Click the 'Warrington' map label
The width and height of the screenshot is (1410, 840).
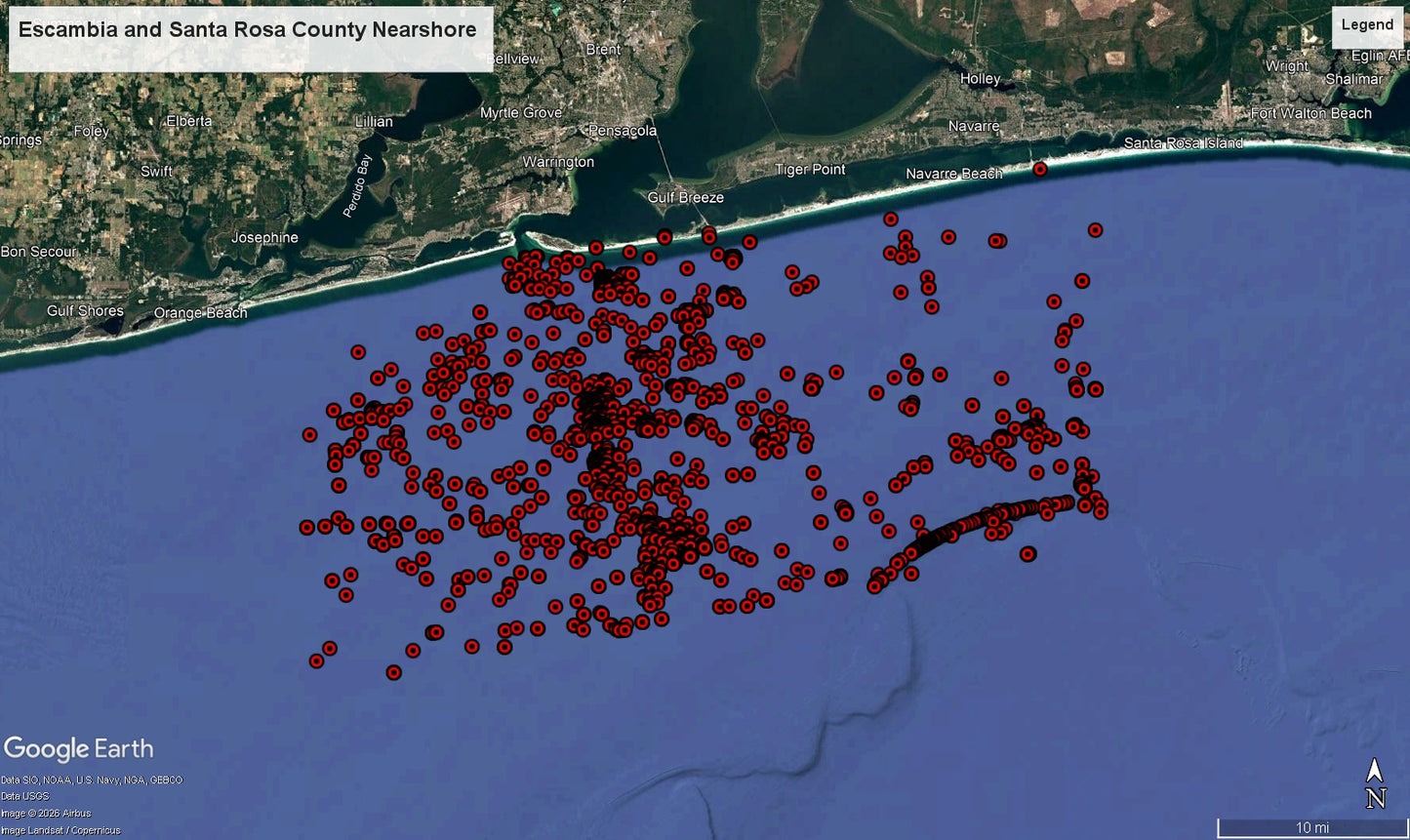(558, 162)
